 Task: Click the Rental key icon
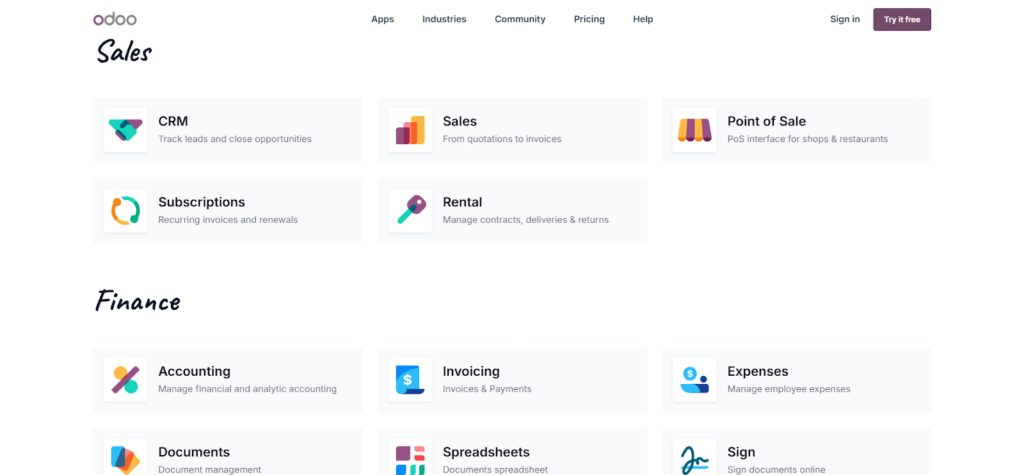pos(410,210)
